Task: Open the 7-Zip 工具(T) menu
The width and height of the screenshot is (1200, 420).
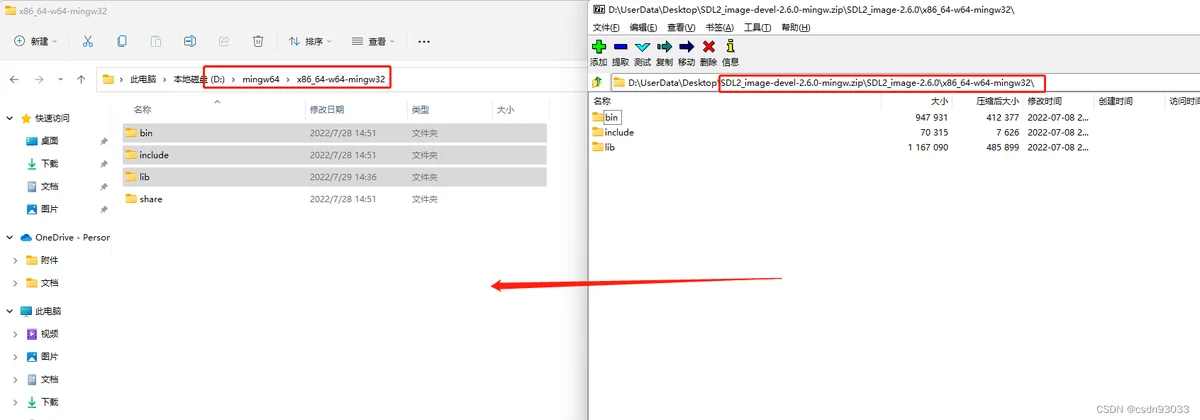Action: click(x=756, y=27)
